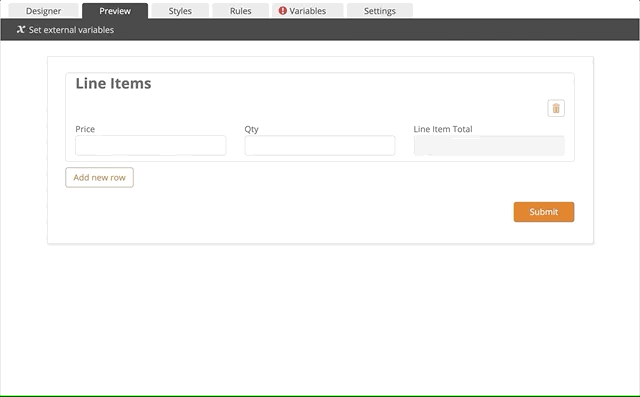Switch to the Settings tab
Screen dimensions: 640x397
380,11
